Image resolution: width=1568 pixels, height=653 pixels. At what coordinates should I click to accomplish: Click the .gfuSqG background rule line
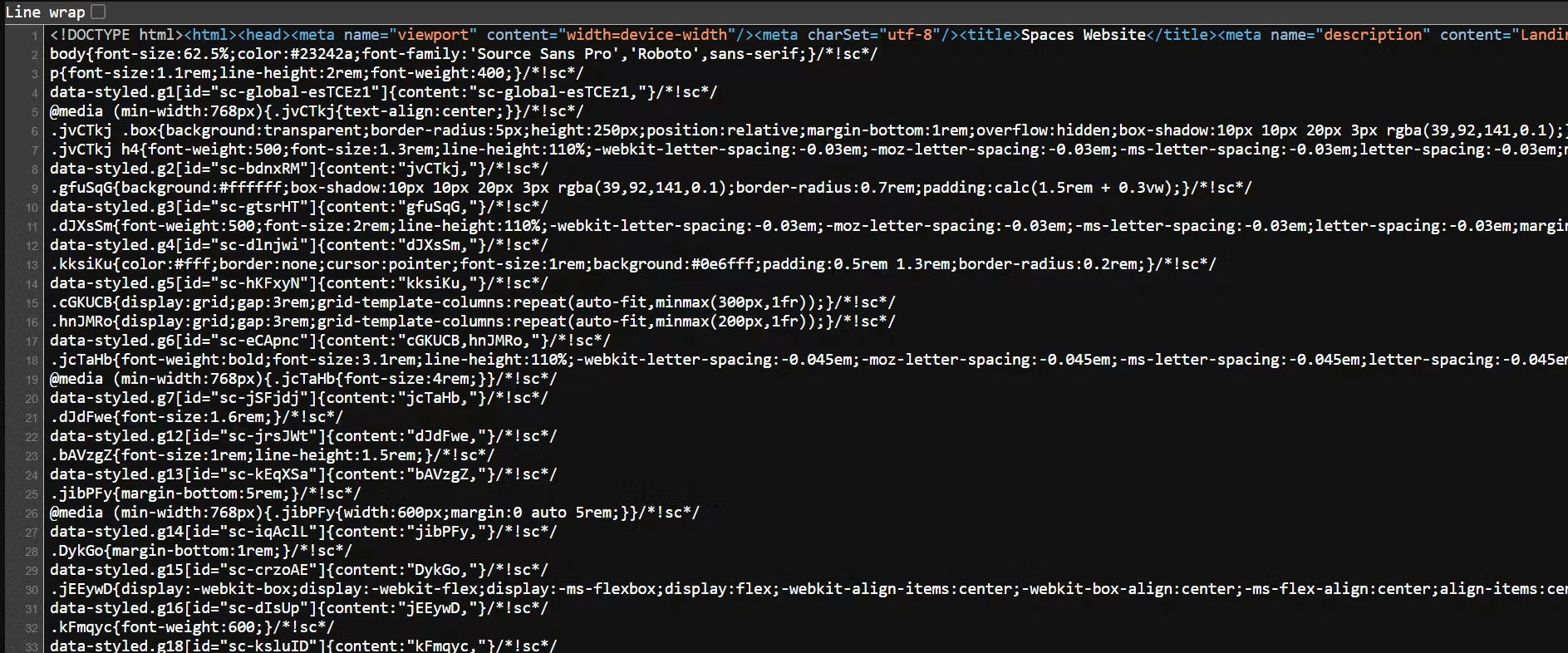coord(650,188)
